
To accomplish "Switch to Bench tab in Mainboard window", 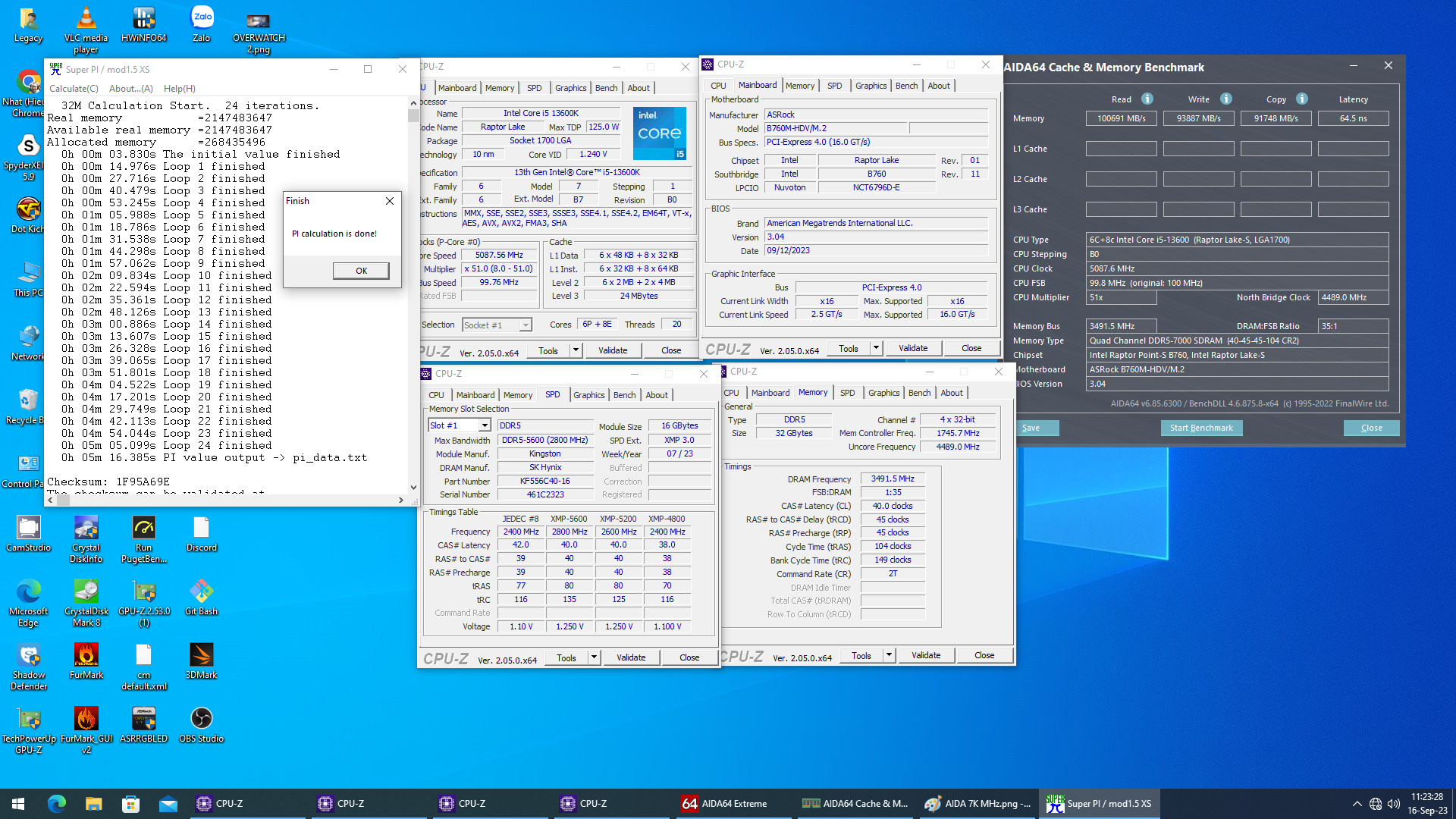I will [x=906, y=86].
